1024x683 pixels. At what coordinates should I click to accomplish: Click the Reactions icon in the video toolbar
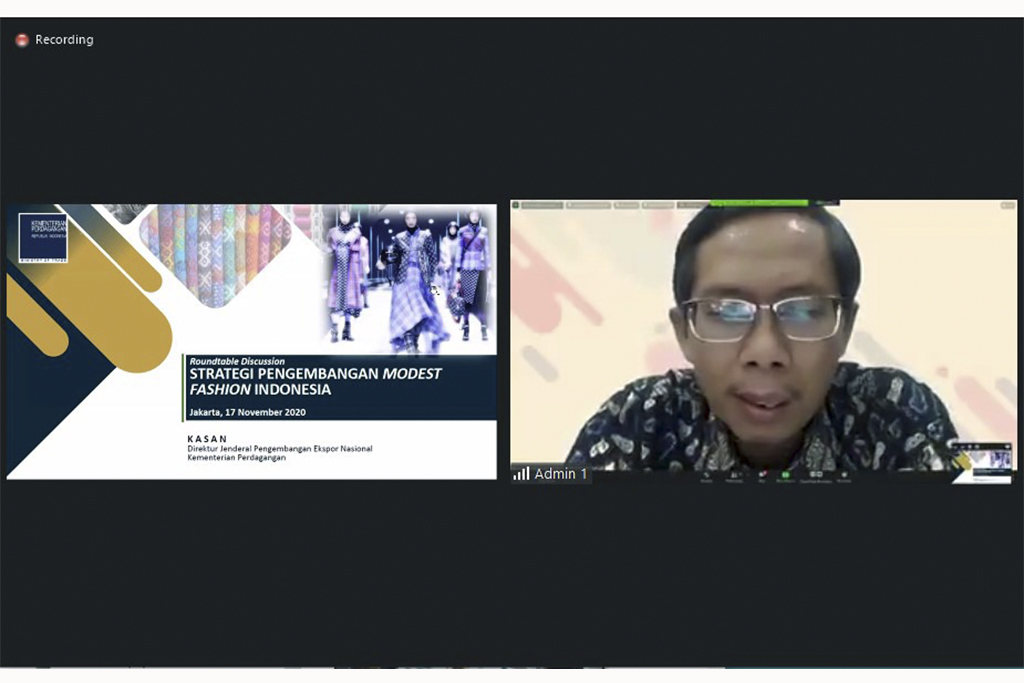(843, 475)
